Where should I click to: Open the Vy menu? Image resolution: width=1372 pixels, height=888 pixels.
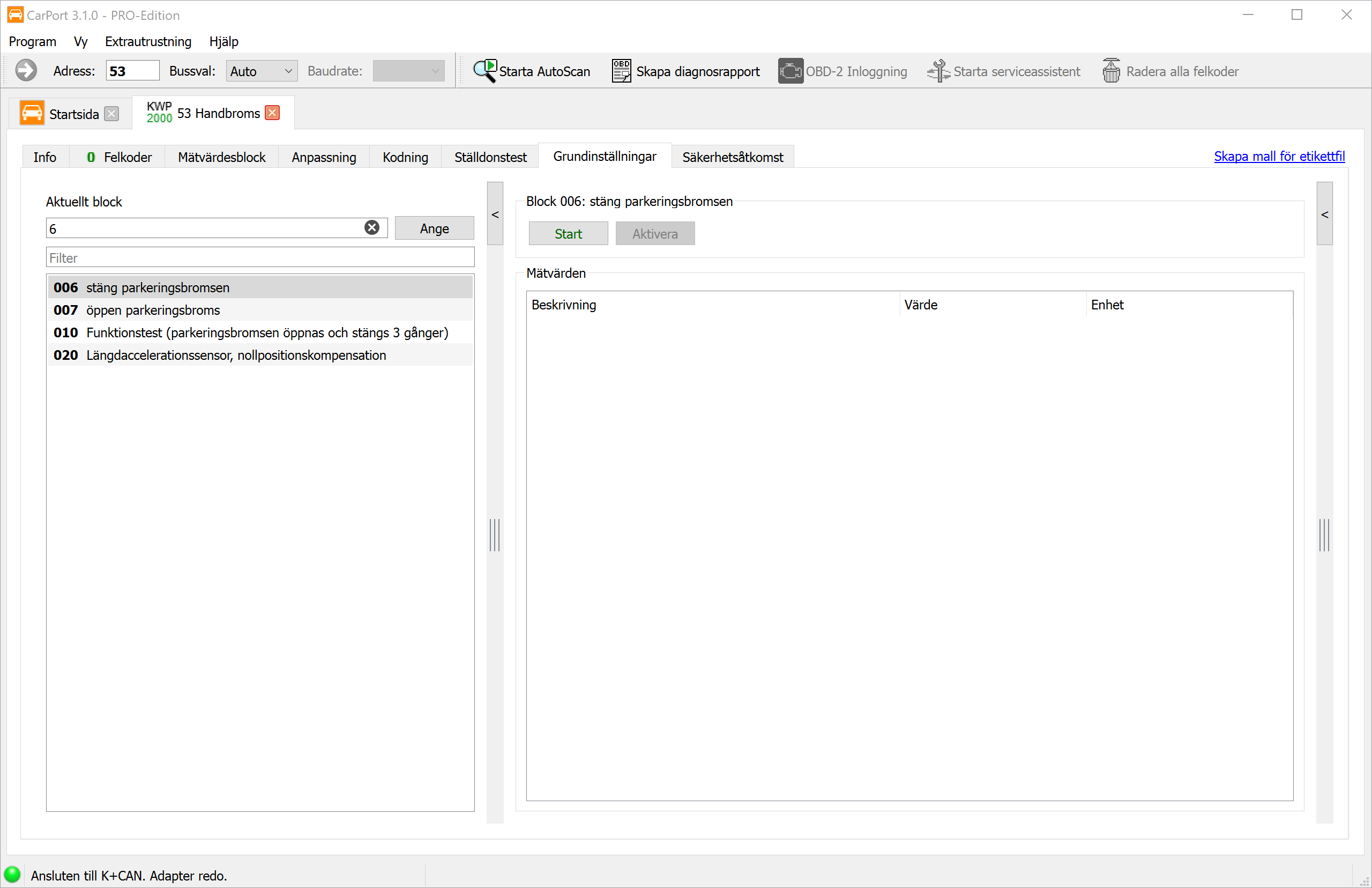coord(81,41)
